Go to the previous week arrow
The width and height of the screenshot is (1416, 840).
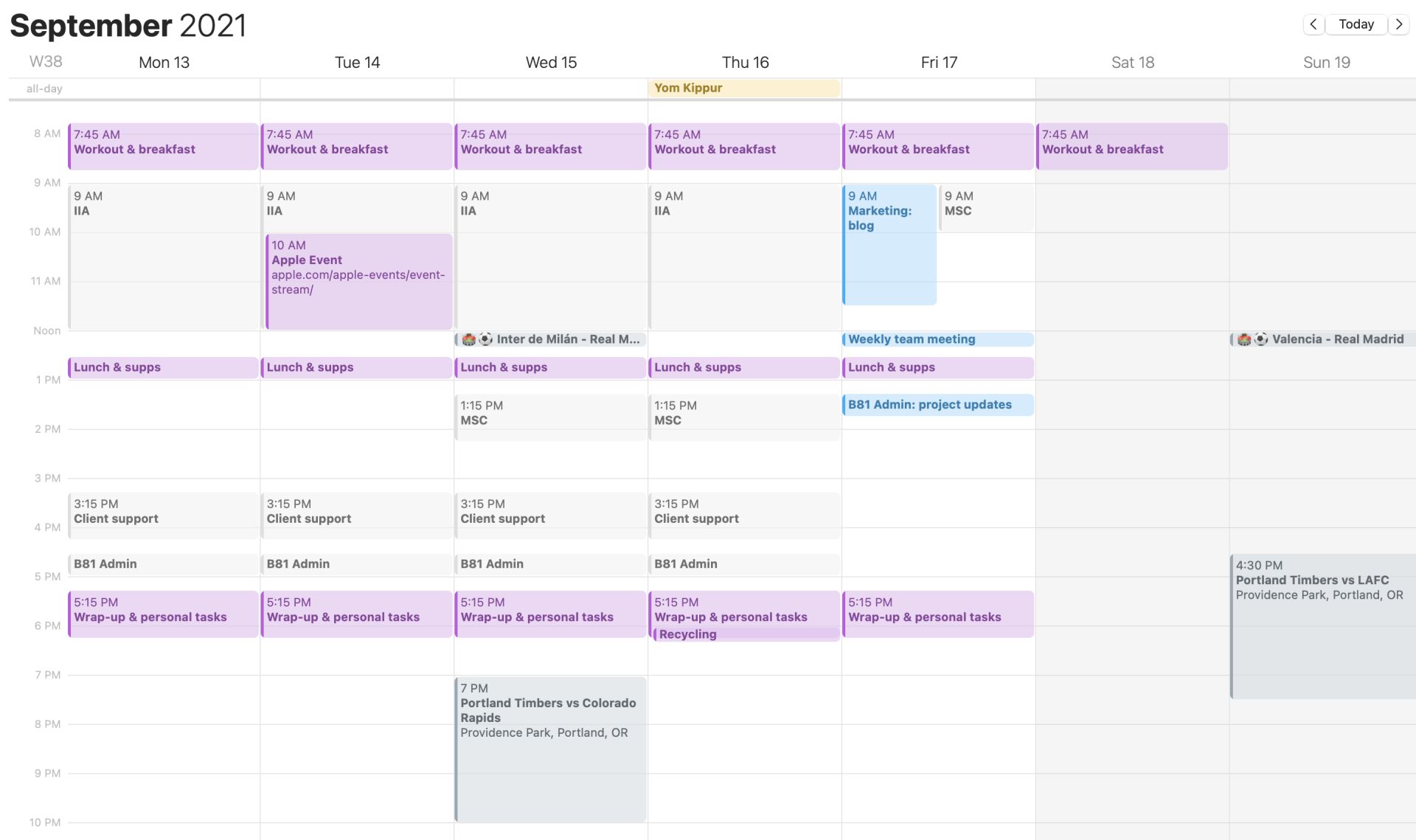(x=1313, y=24)
